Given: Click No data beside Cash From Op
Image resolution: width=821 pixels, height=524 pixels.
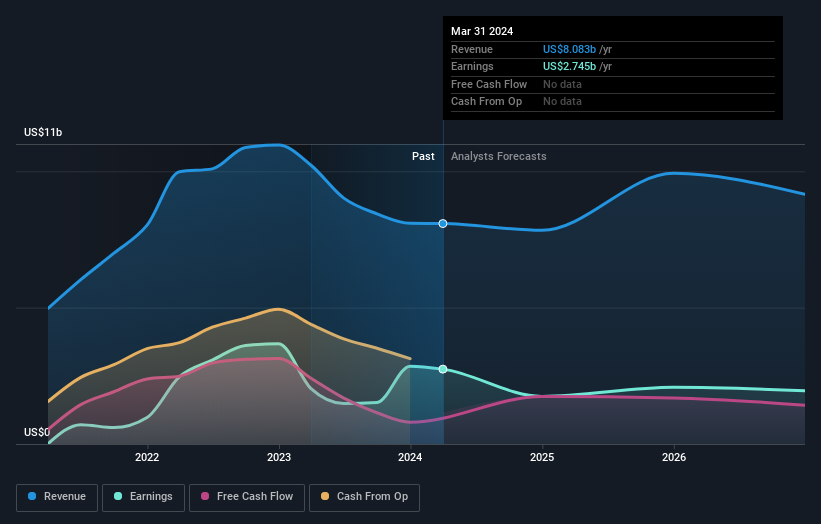Looking at the screenshot, I should pos(562,102).
